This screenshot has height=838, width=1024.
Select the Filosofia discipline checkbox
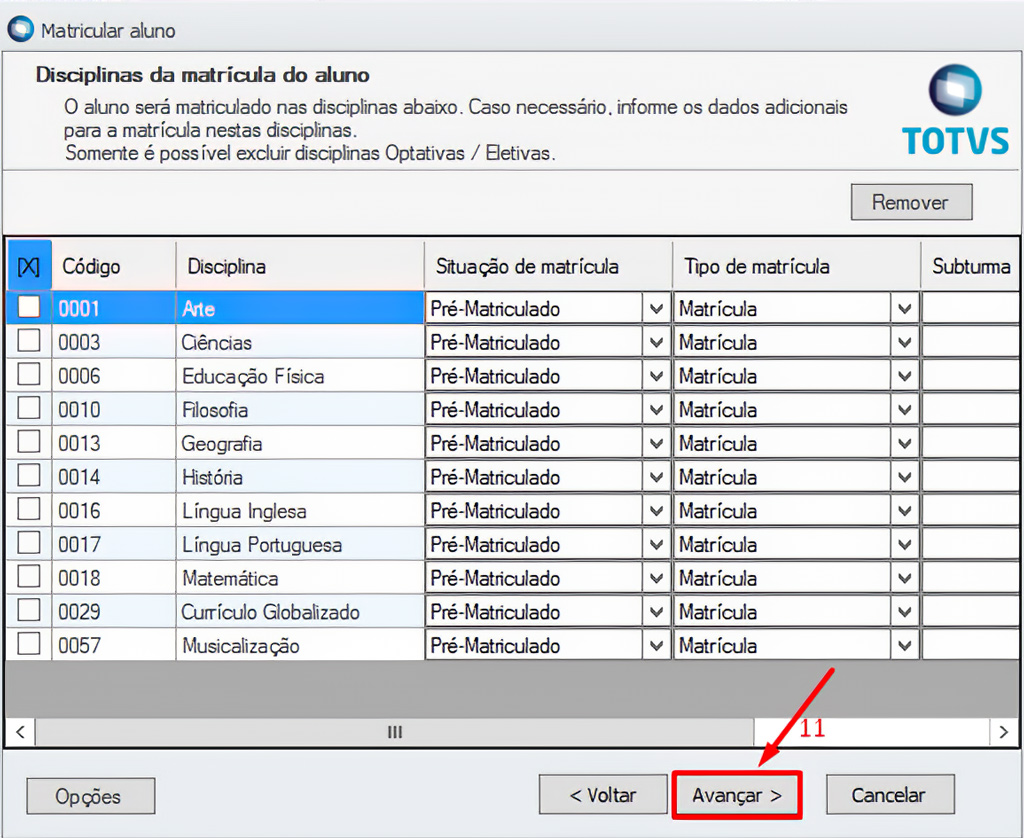coord(29,409)
